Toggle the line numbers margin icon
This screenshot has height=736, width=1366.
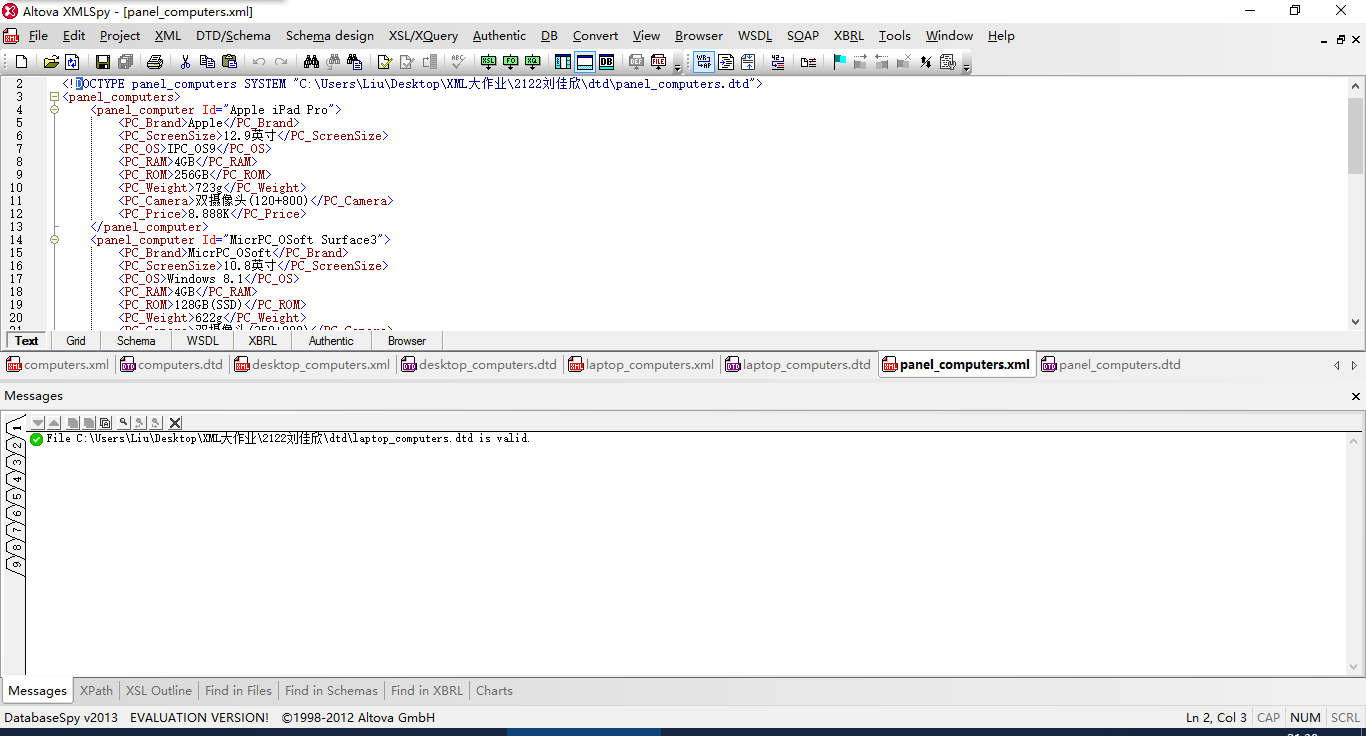777,62
